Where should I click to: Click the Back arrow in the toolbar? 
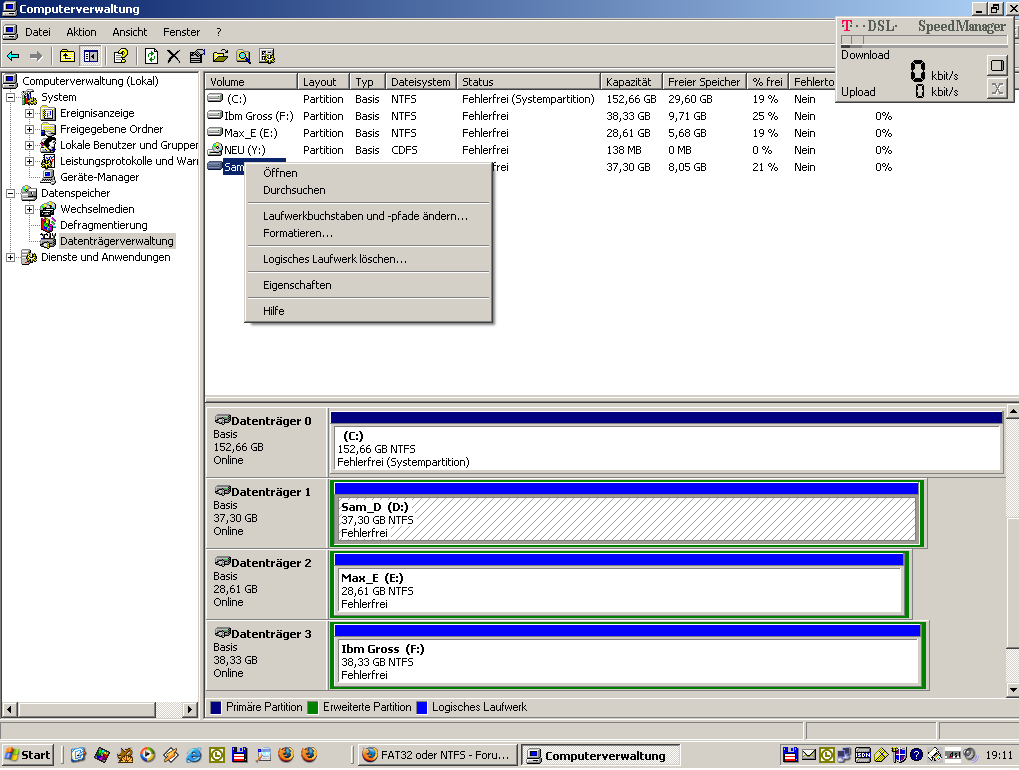pyautogui.click(x=13, y=56)
